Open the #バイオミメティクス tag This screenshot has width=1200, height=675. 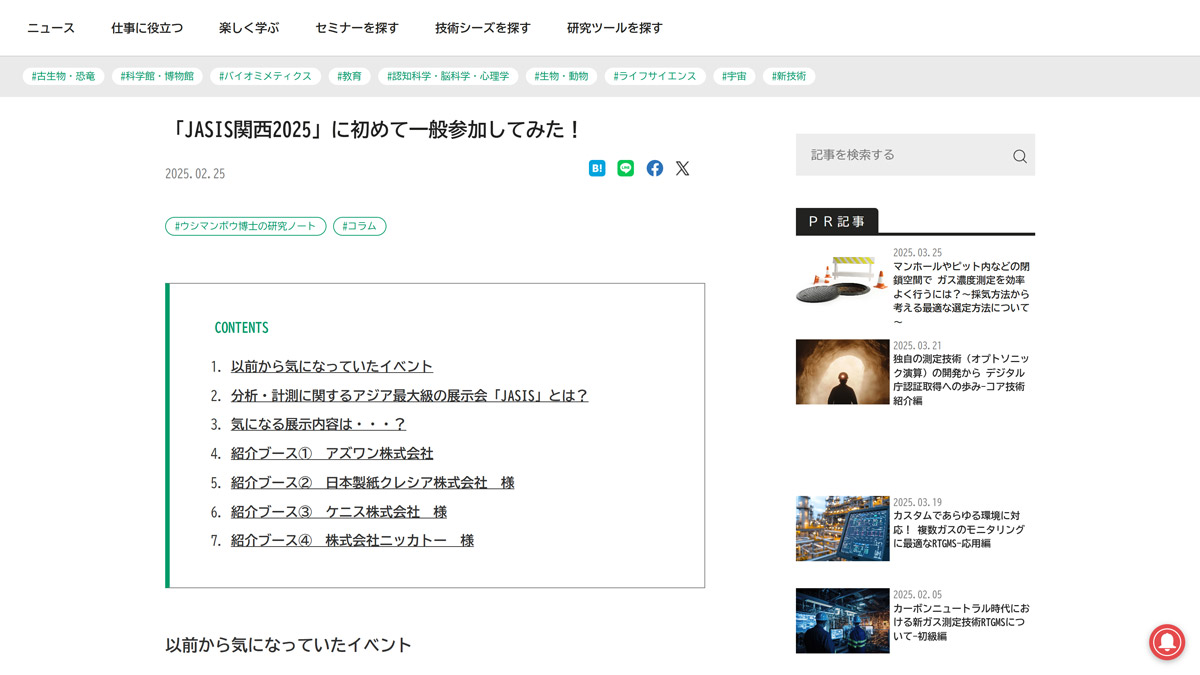coord(265,75)
